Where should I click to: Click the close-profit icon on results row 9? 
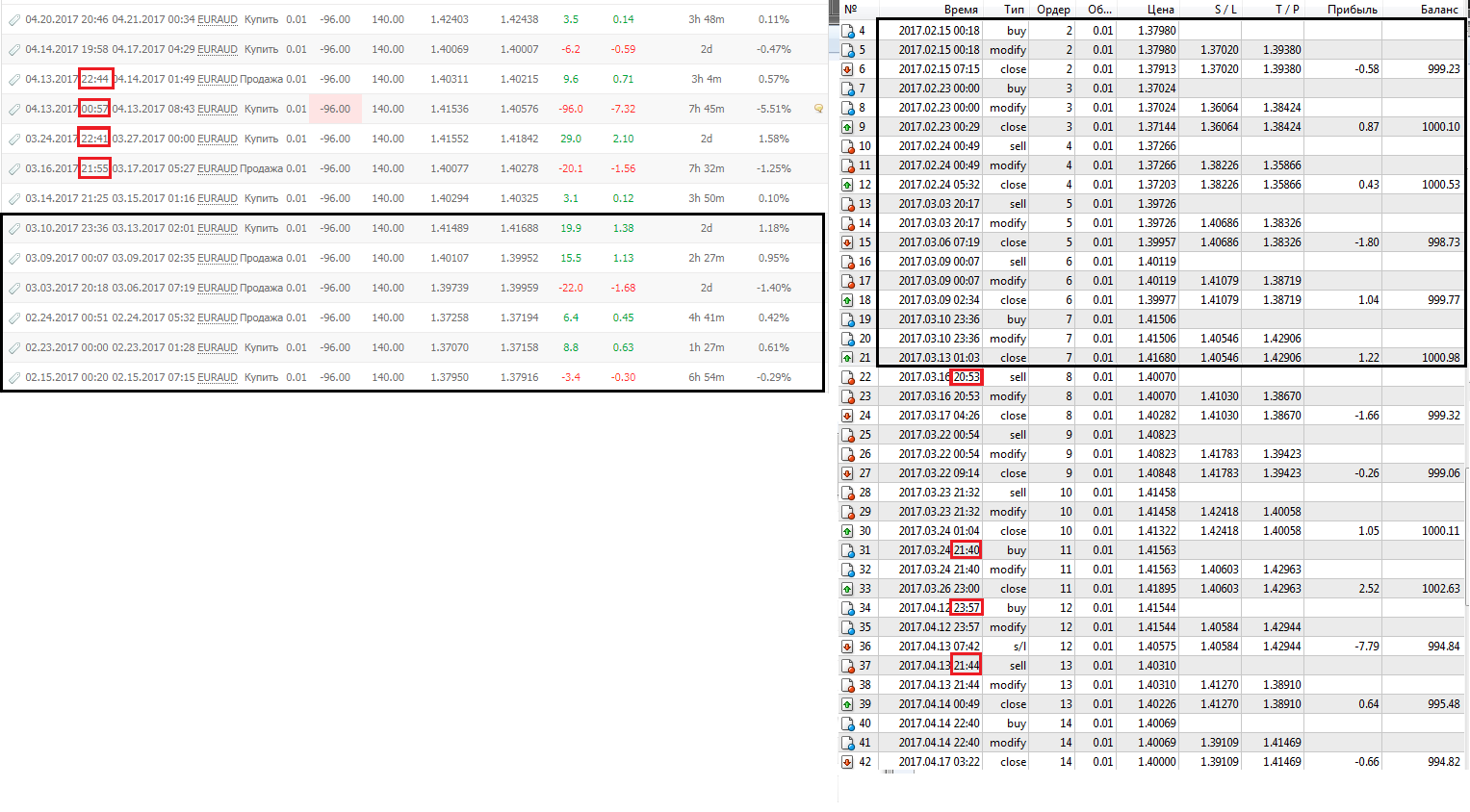(x=847, y=127)
